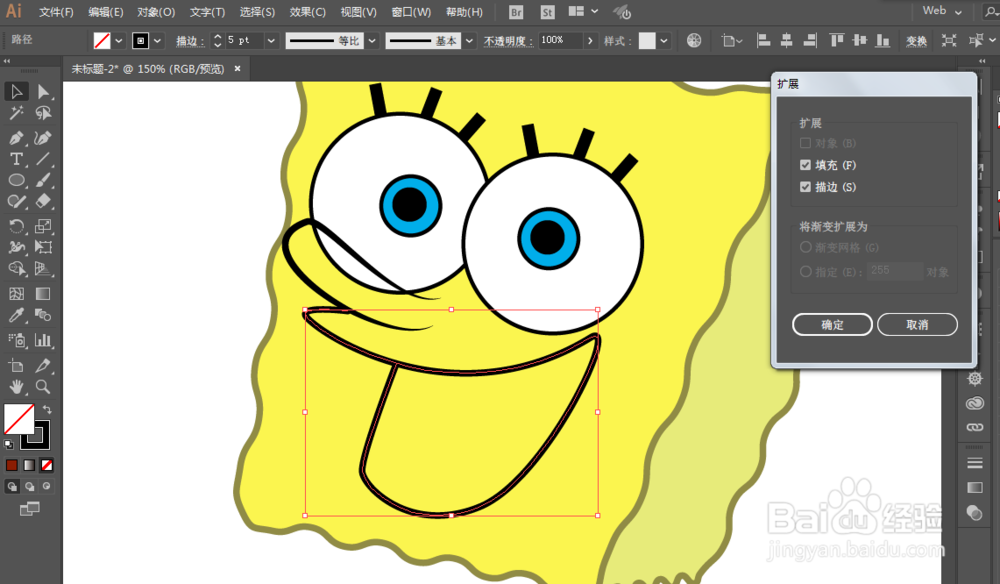Select the Magic Wand tool

tap(17, 113)
